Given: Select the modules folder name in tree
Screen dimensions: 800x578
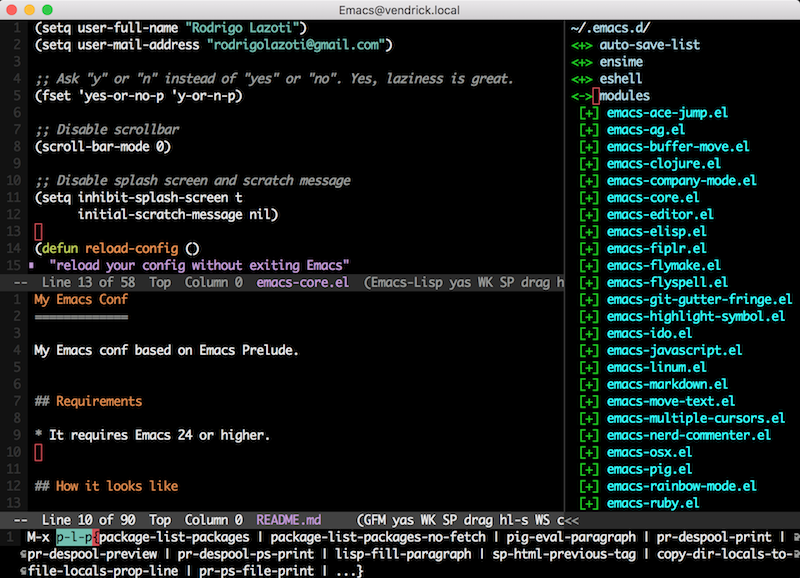Looking at the screenshot, I should (624, 96).
